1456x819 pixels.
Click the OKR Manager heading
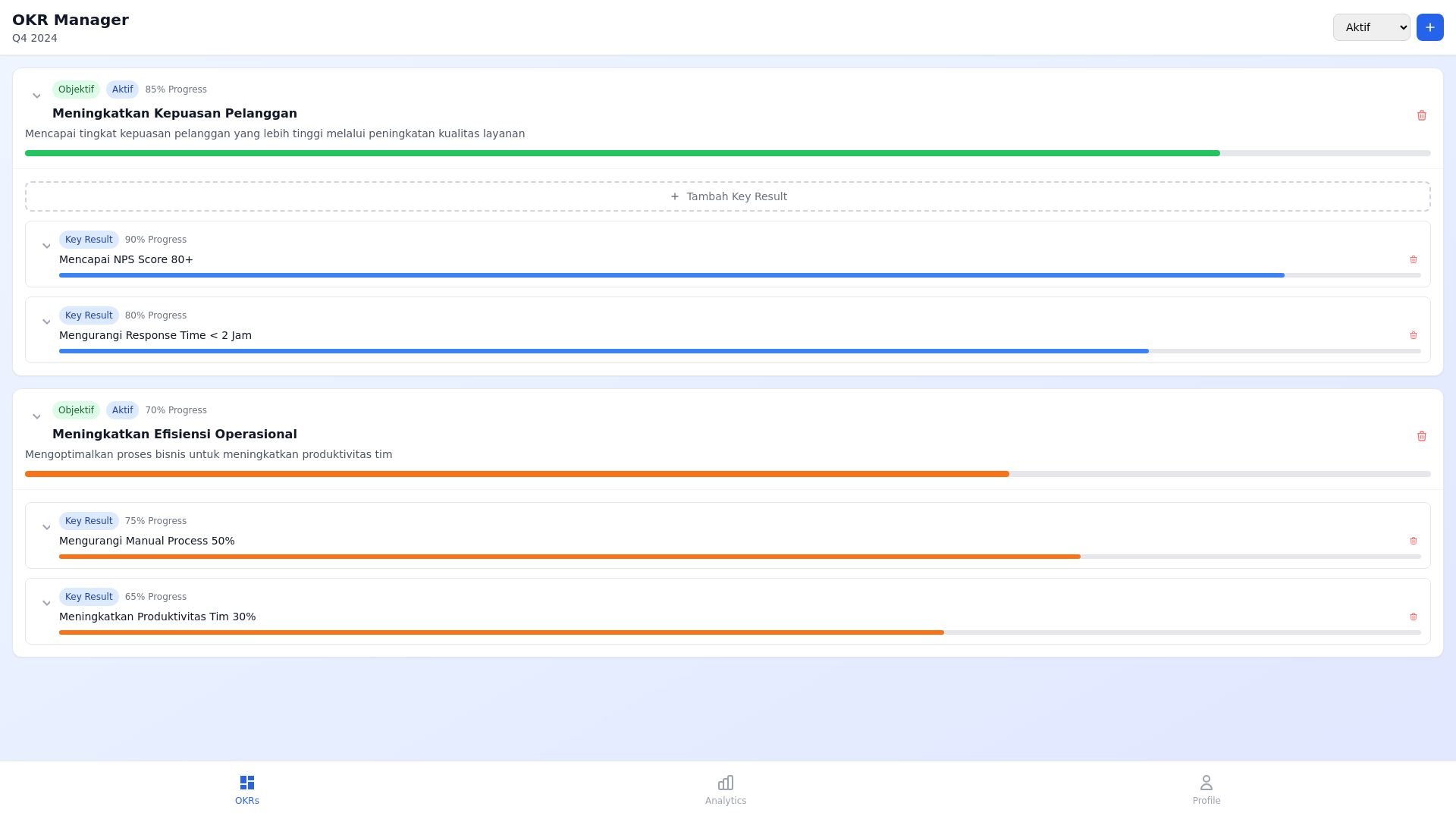[71, 20]
